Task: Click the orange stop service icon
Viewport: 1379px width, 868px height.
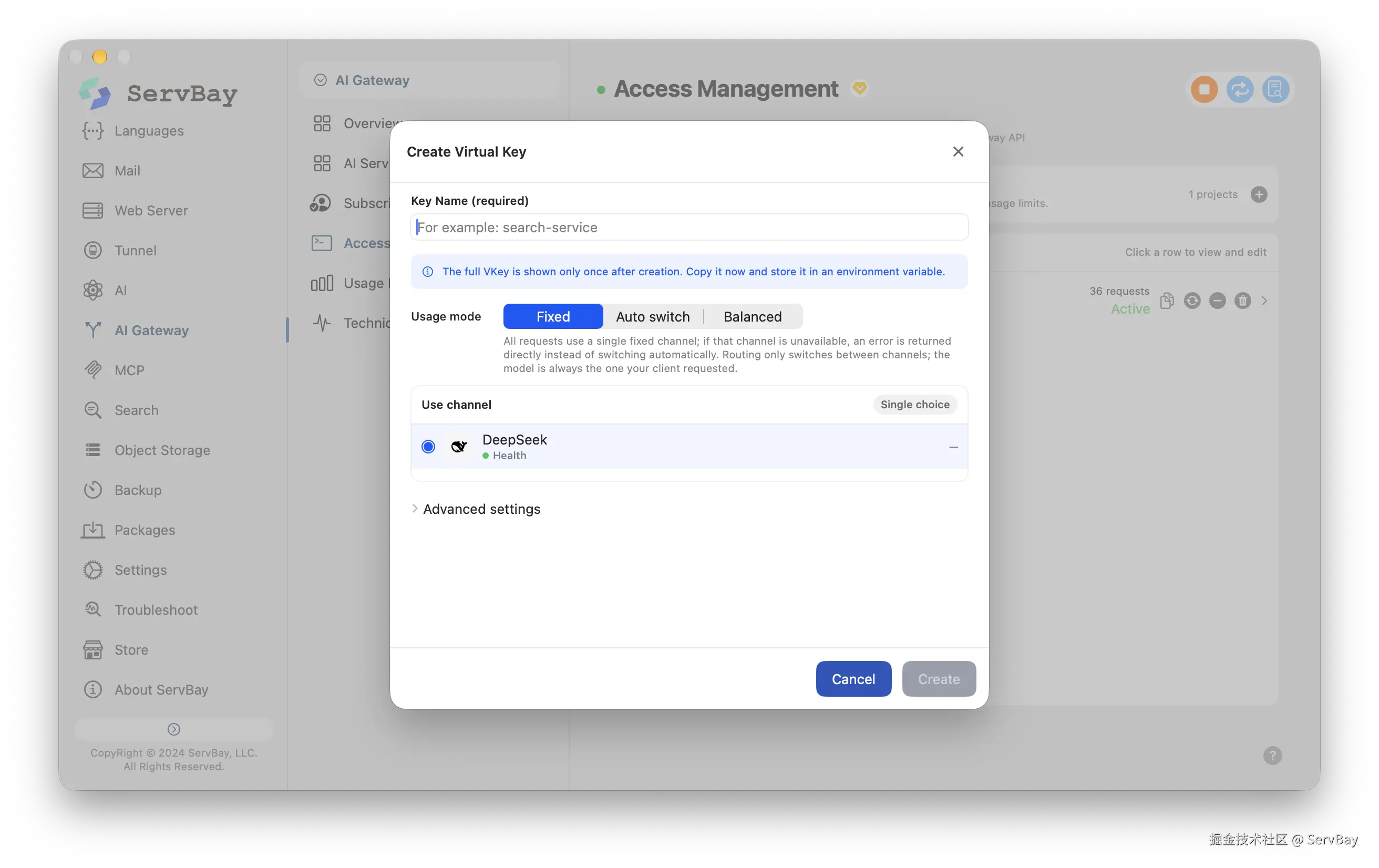Action: coord(1204,89)
